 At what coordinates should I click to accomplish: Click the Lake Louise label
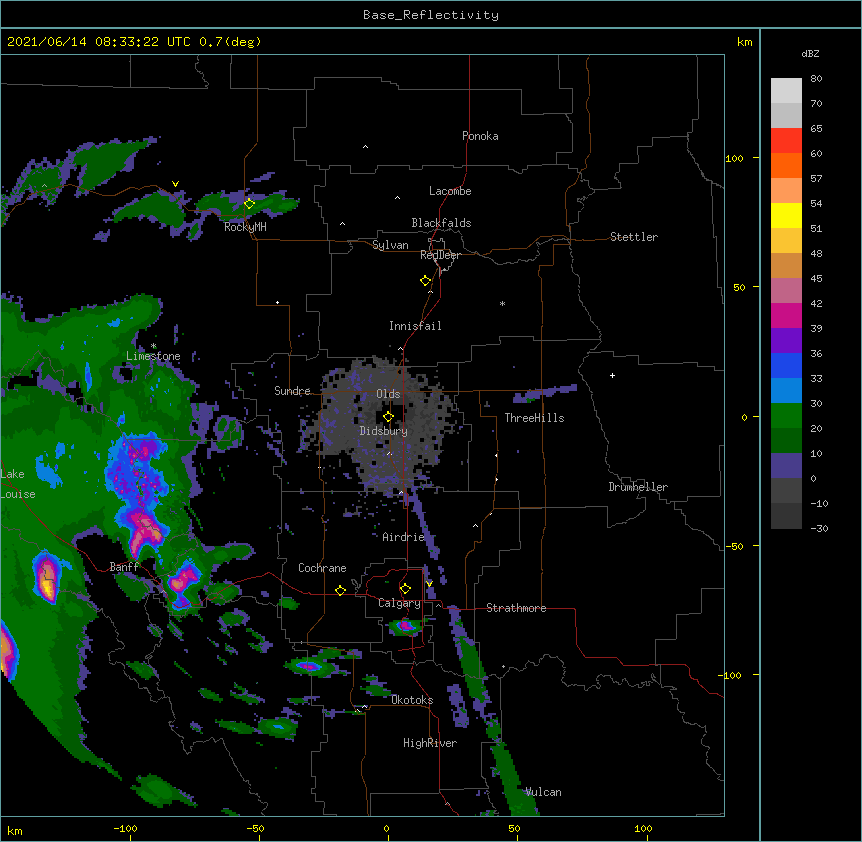tap(18, 484)
